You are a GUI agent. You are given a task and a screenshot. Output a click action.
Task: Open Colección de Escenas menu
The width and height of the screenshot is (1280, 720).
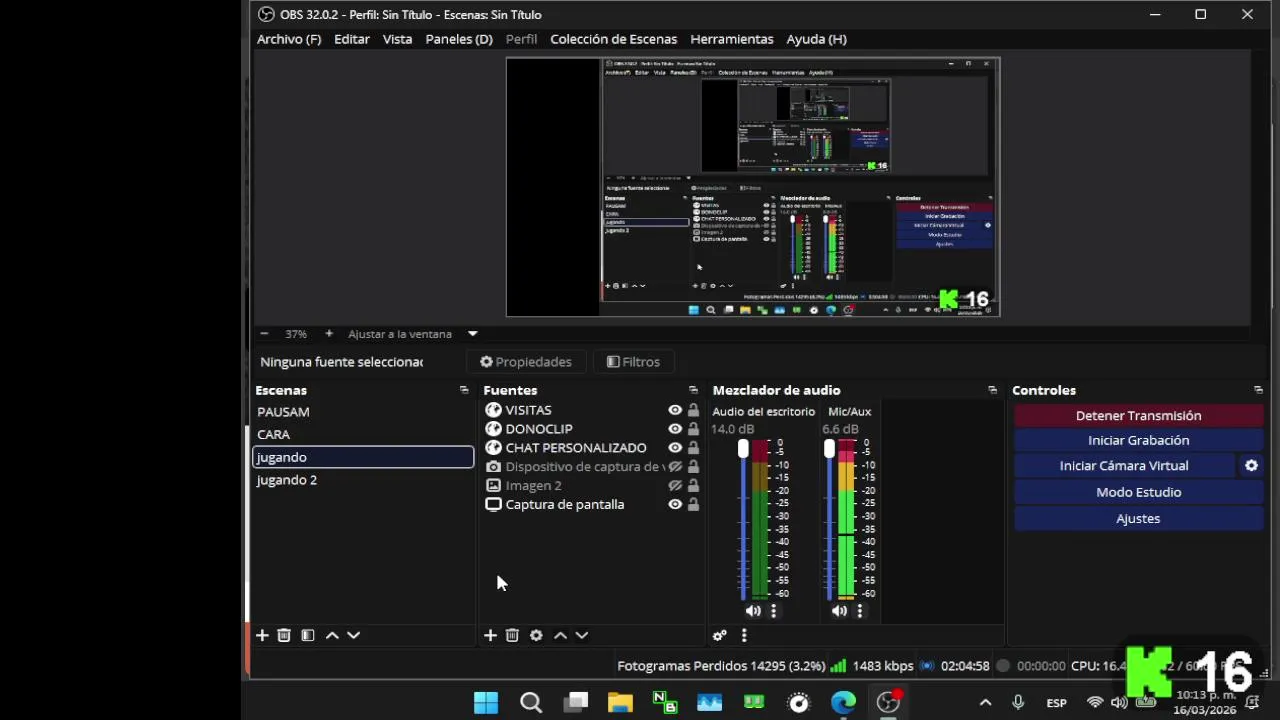(x=614, y=39)
